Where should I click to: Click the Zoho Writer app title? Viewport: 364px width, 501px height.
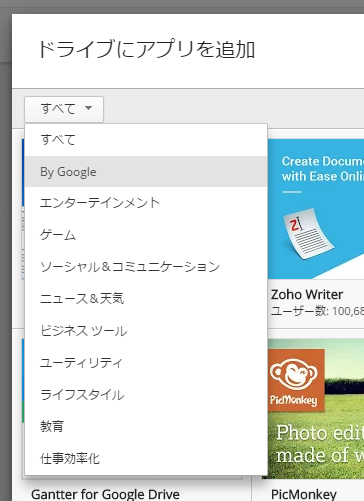click(307, 295)
